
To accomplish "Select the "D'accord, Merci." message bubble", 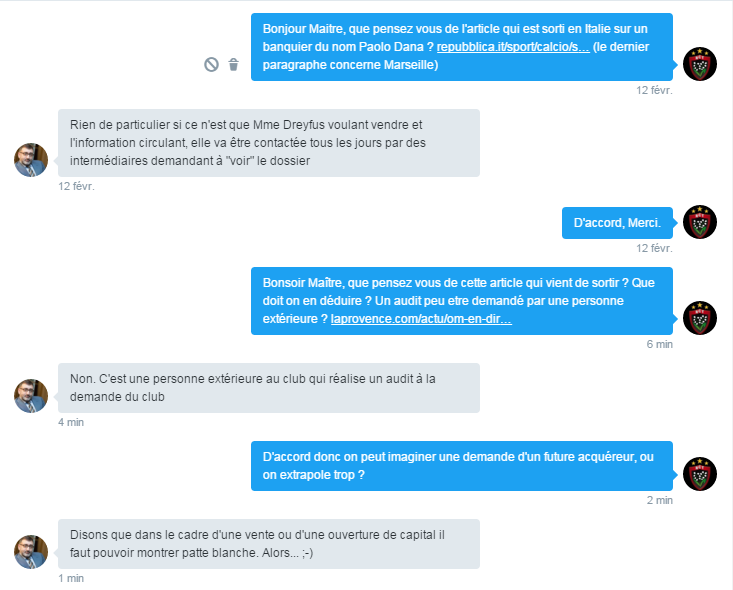I will point(617,223).
